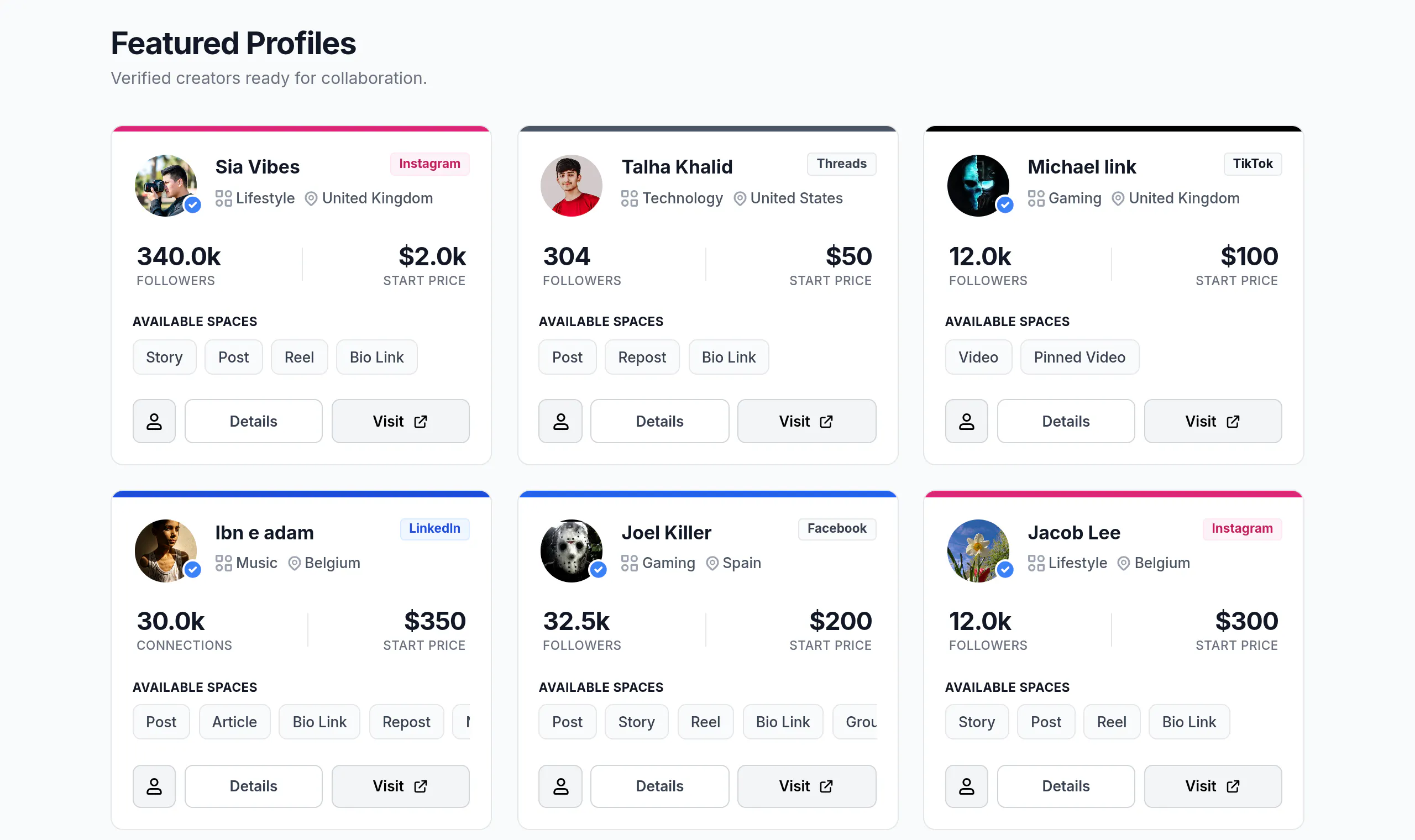This screenshot has width=1415, height=840.
Task: Select the Repost chip under Talha Khalid
Action: [x=642, y=357]
